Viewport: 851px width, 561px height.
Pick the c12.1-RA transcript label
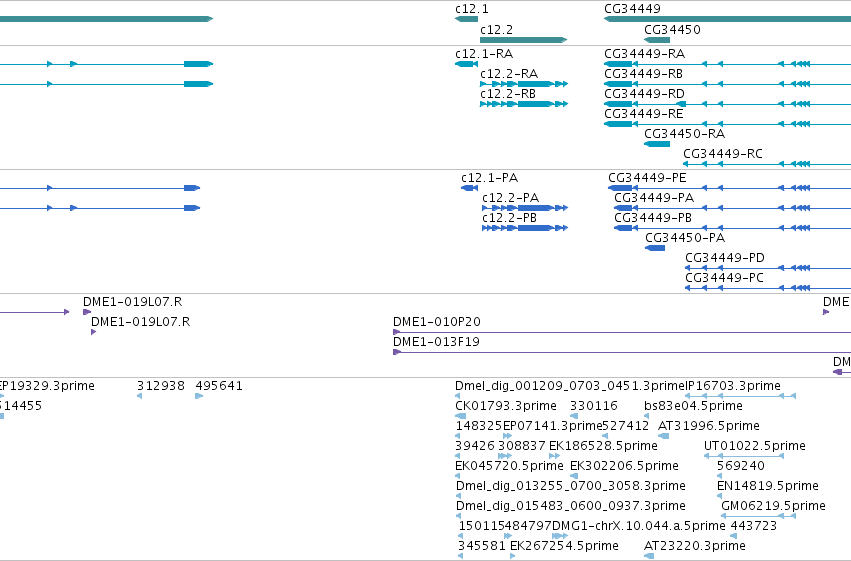click(484, 54)
